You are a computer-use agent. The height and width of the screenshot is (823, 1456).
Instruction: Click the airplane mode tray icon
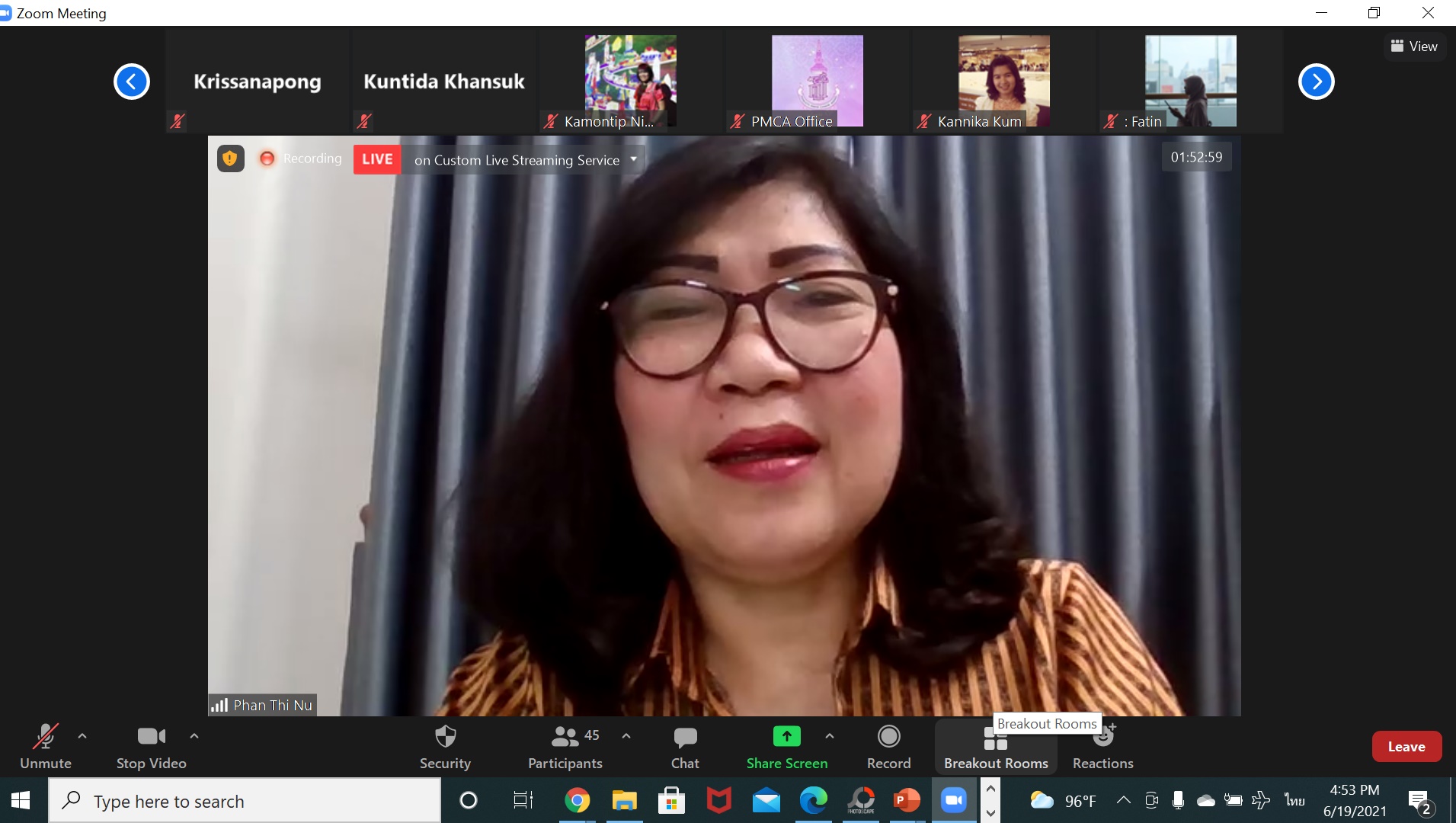(x=1261, y=800)
